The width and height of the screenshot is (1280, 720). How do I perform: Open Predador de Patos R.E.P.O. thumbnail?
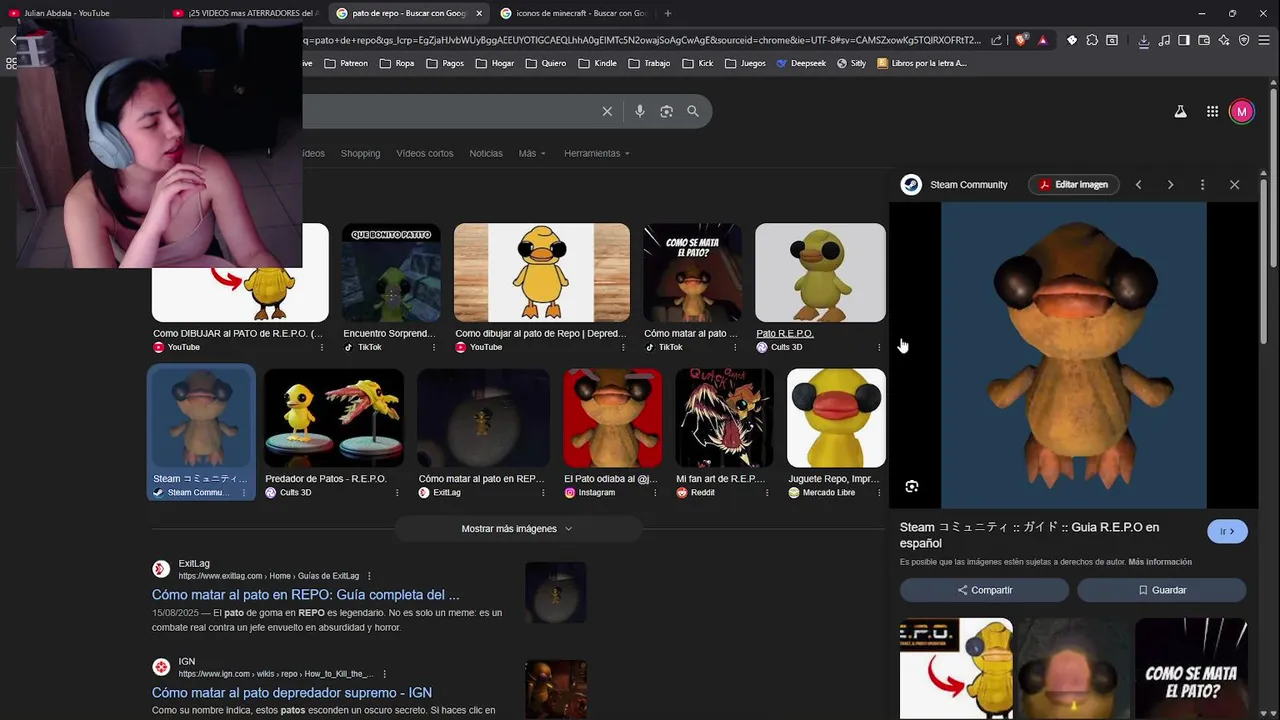pos(334,418)
